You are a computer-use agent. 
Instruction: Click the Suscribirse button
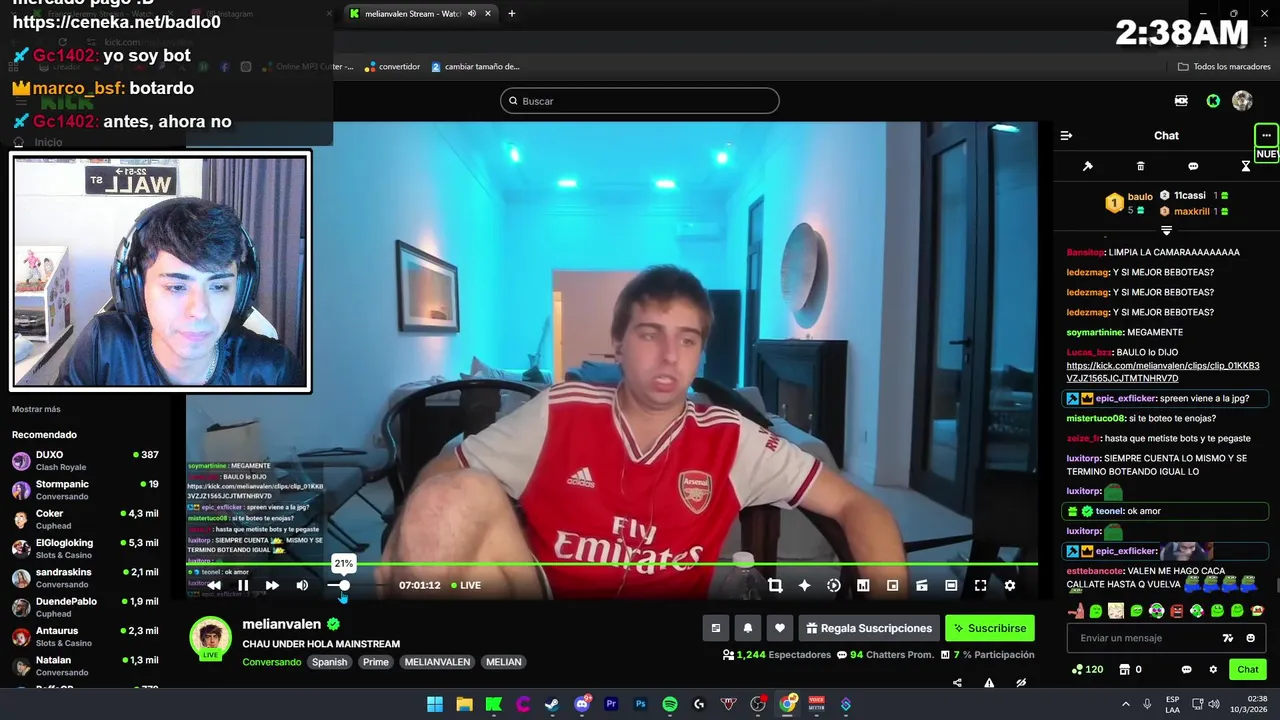coord(990,628)
